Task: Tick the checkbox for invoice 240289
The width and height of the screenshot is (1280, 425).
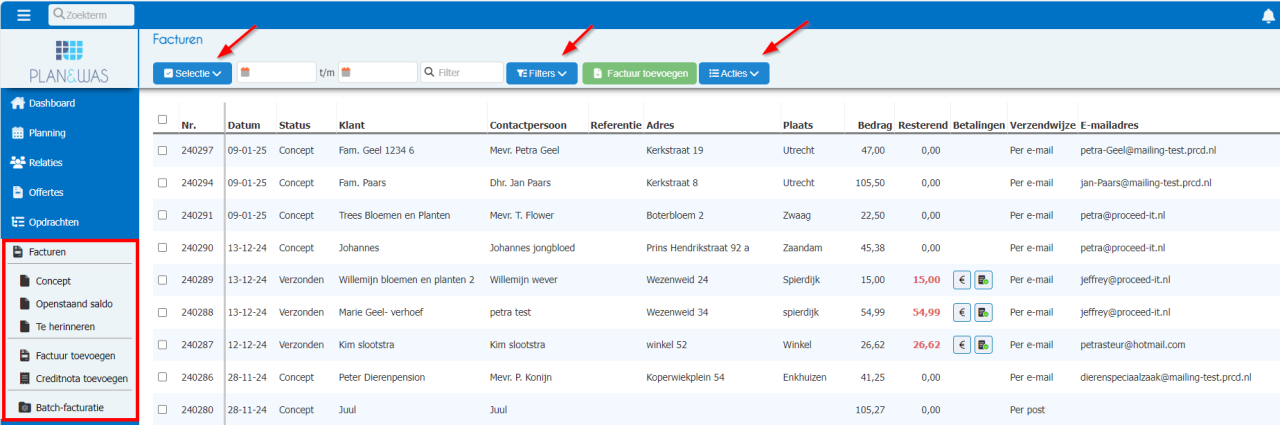Action: pos(163,280)
